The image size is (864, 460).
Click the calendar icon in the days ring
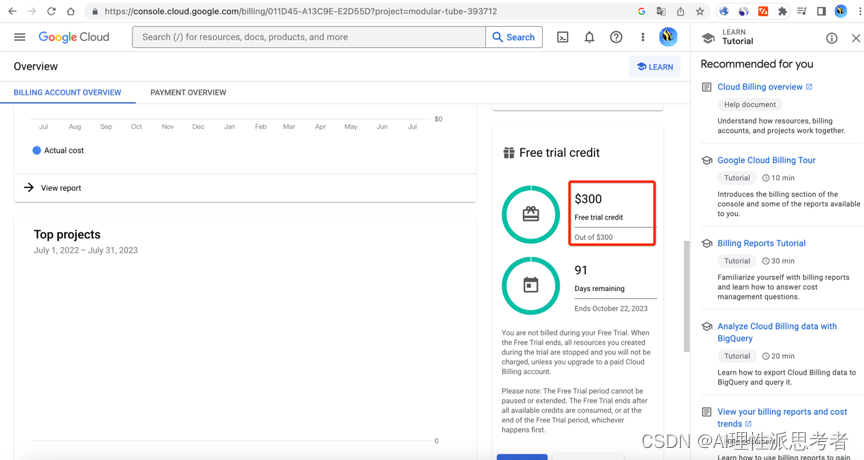pyautogui.click(x=531, y=285)
